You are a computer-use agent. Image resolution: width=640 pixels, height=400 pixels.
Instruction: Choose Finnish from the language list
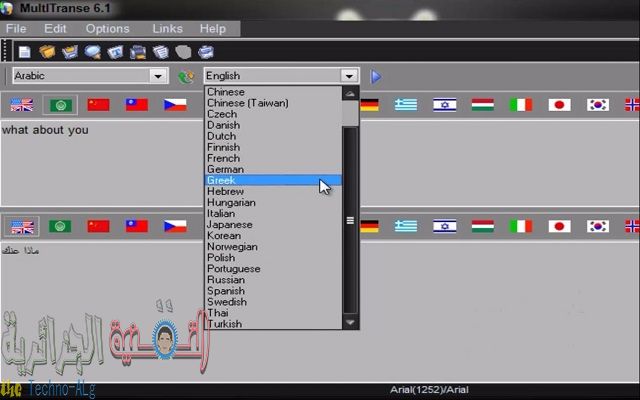(x=273, y=147)
